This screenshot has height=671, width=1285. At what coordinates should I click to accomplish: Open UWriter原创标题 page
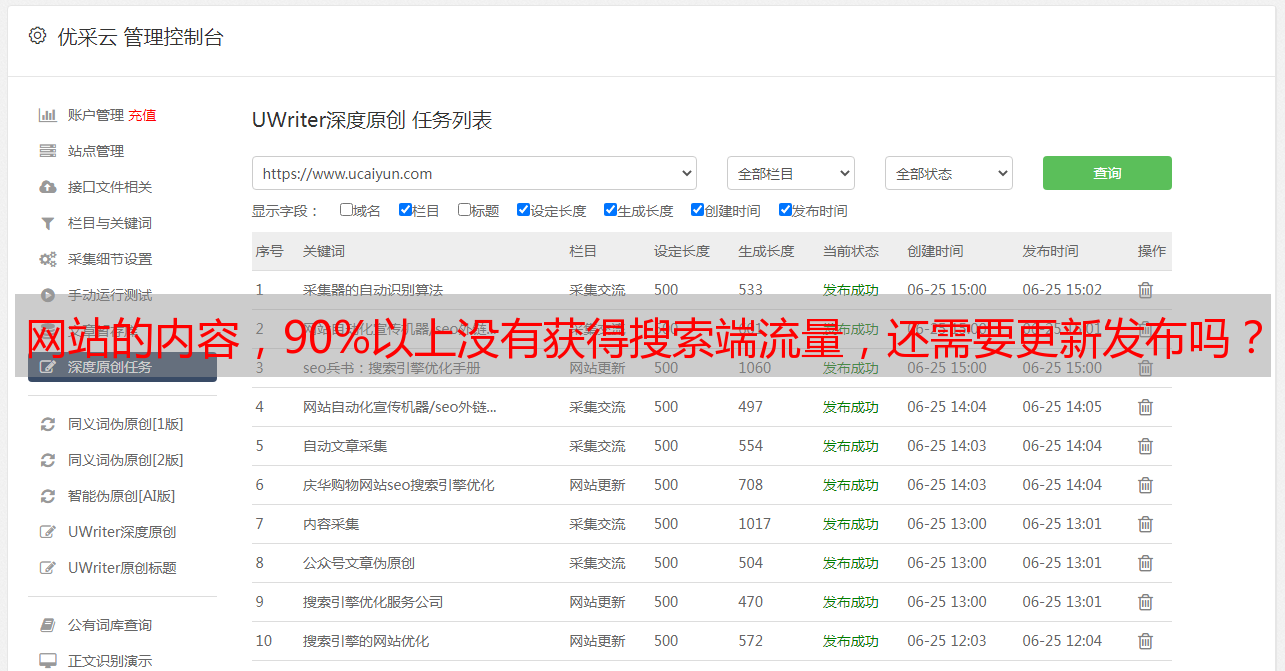[122, 568]
